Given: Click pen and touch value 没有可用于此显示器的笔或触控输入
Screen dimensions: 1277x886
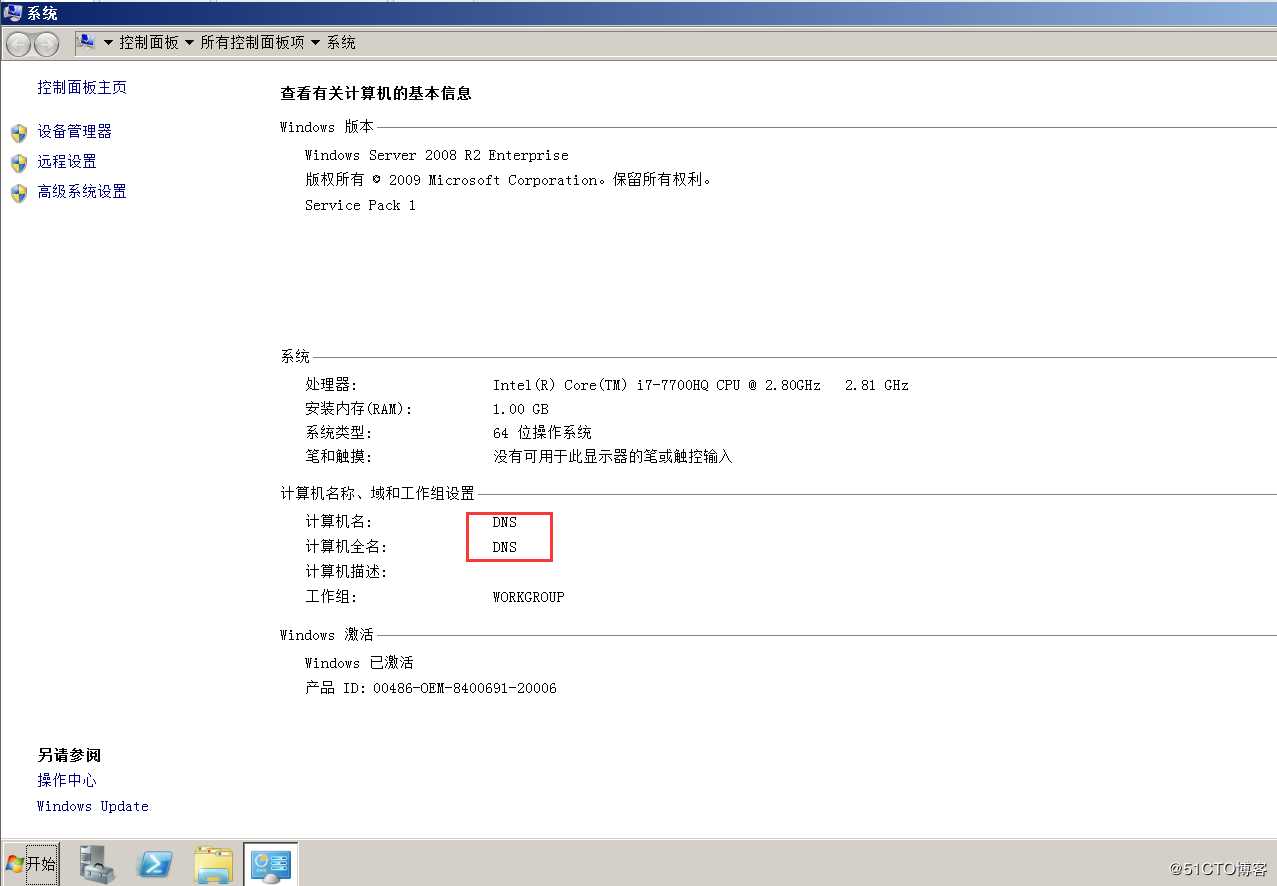Looking at the screenshot, I should pos(613,456).
